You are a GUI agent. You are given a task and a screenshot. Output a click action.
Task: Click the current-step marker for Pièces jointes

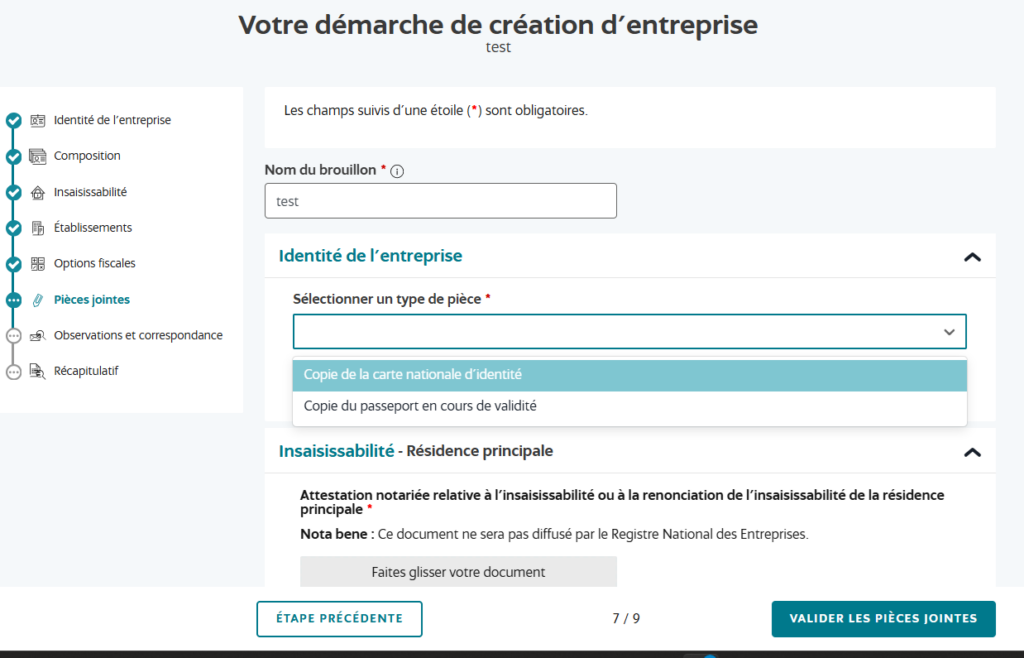(x=14, y=300)
